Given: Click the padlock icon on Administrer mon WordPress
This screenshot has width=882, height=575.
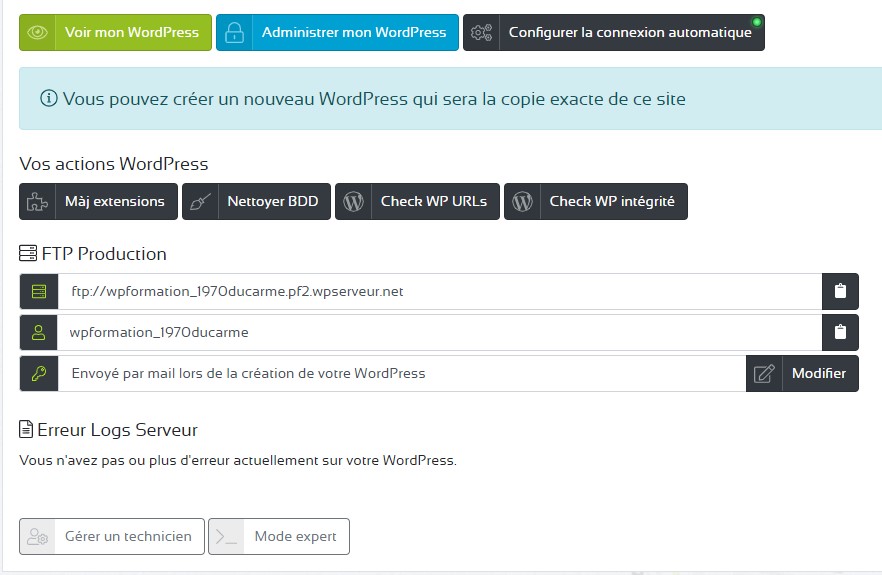Looking at the screenshot, I should [x=234, y=32].
